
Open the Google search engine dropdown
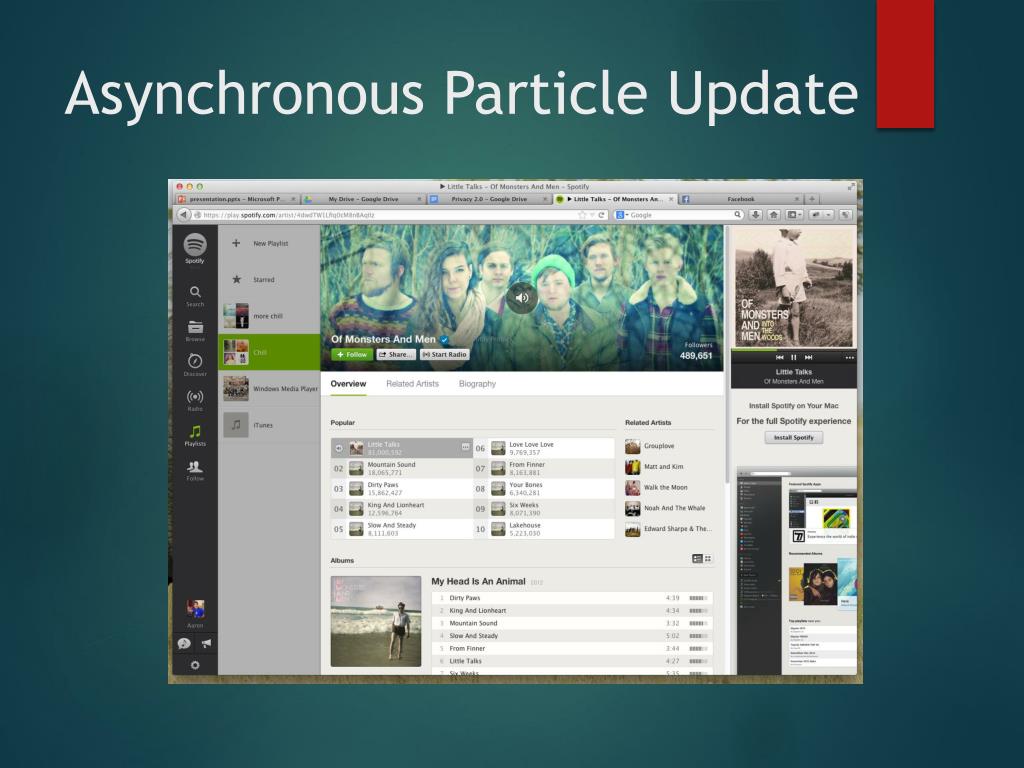pos(622,215)
